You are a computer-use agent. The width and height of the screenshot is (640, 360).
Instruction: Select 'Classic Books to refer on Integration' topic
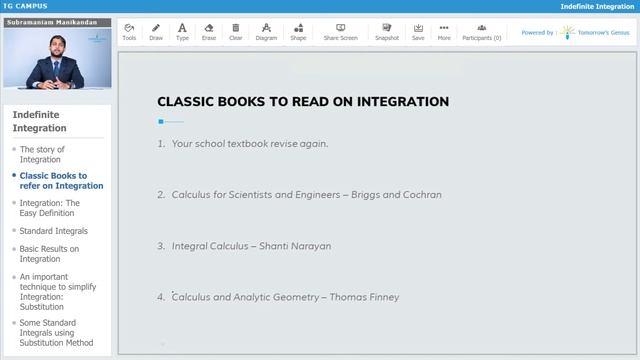click(x=61, y=180)
